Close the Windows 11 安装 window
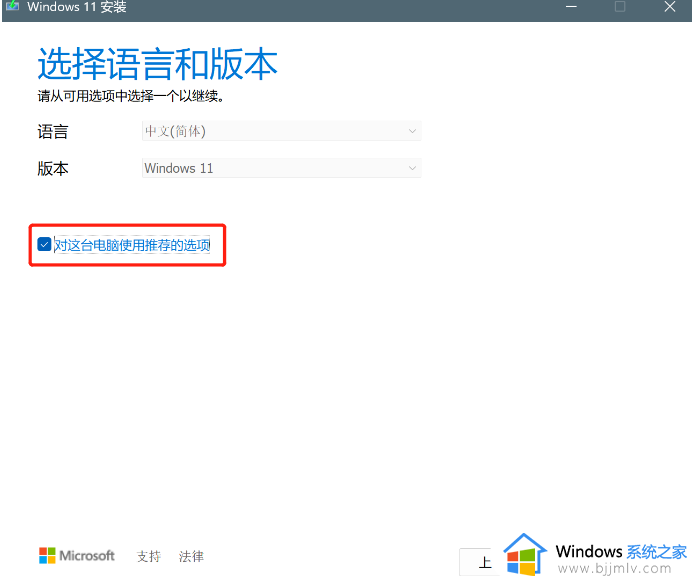This screenshot has width=692, height=582. pyautogui.click(x=669, y=7)
